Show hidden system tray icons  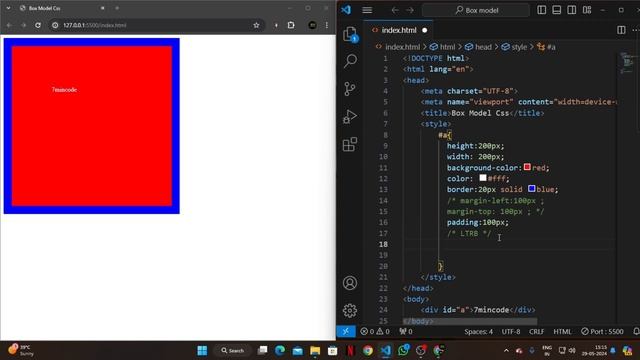(x=506, y=351)
